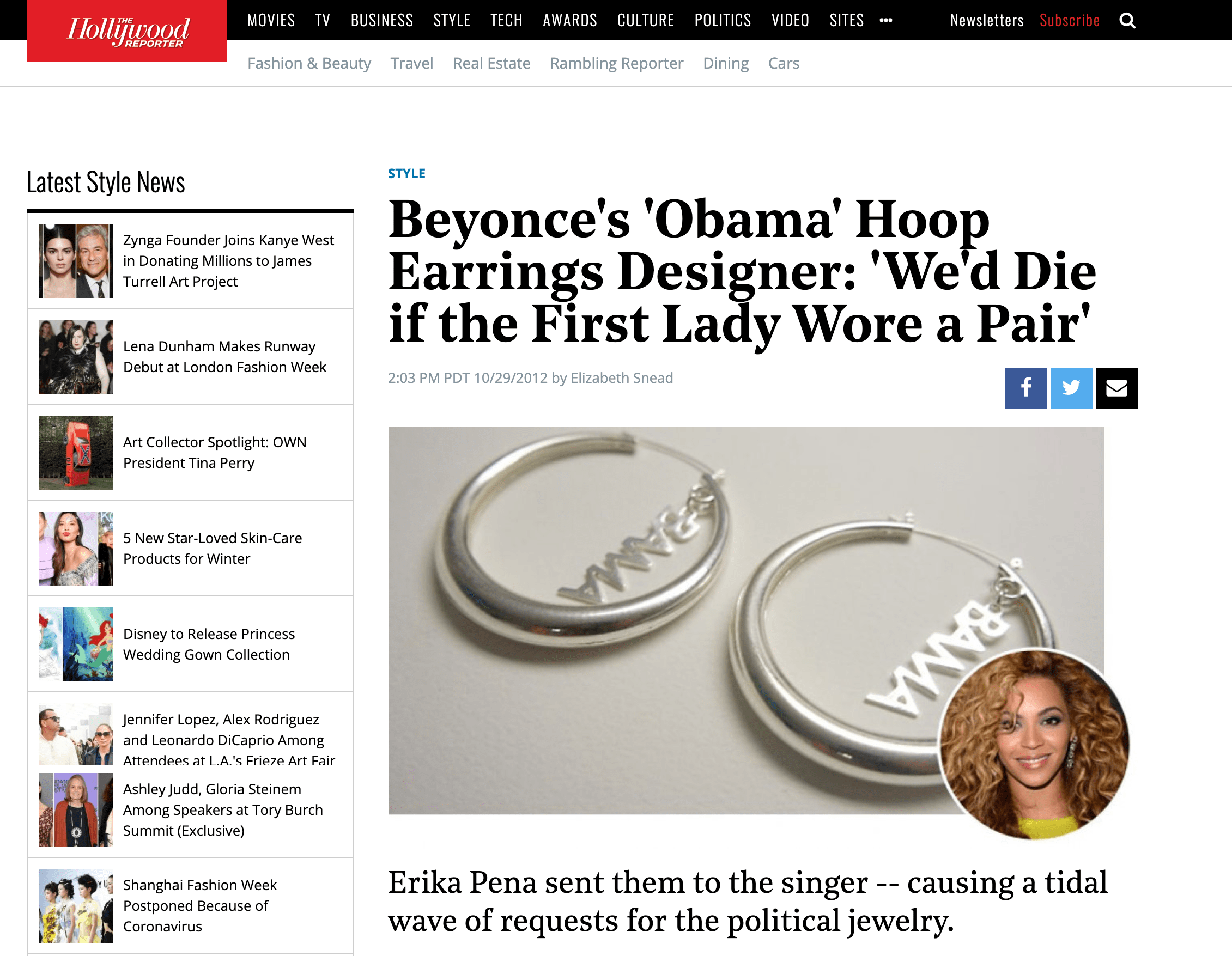Click the Disney Princess wedding gown thumbnail

click(76, 644)
